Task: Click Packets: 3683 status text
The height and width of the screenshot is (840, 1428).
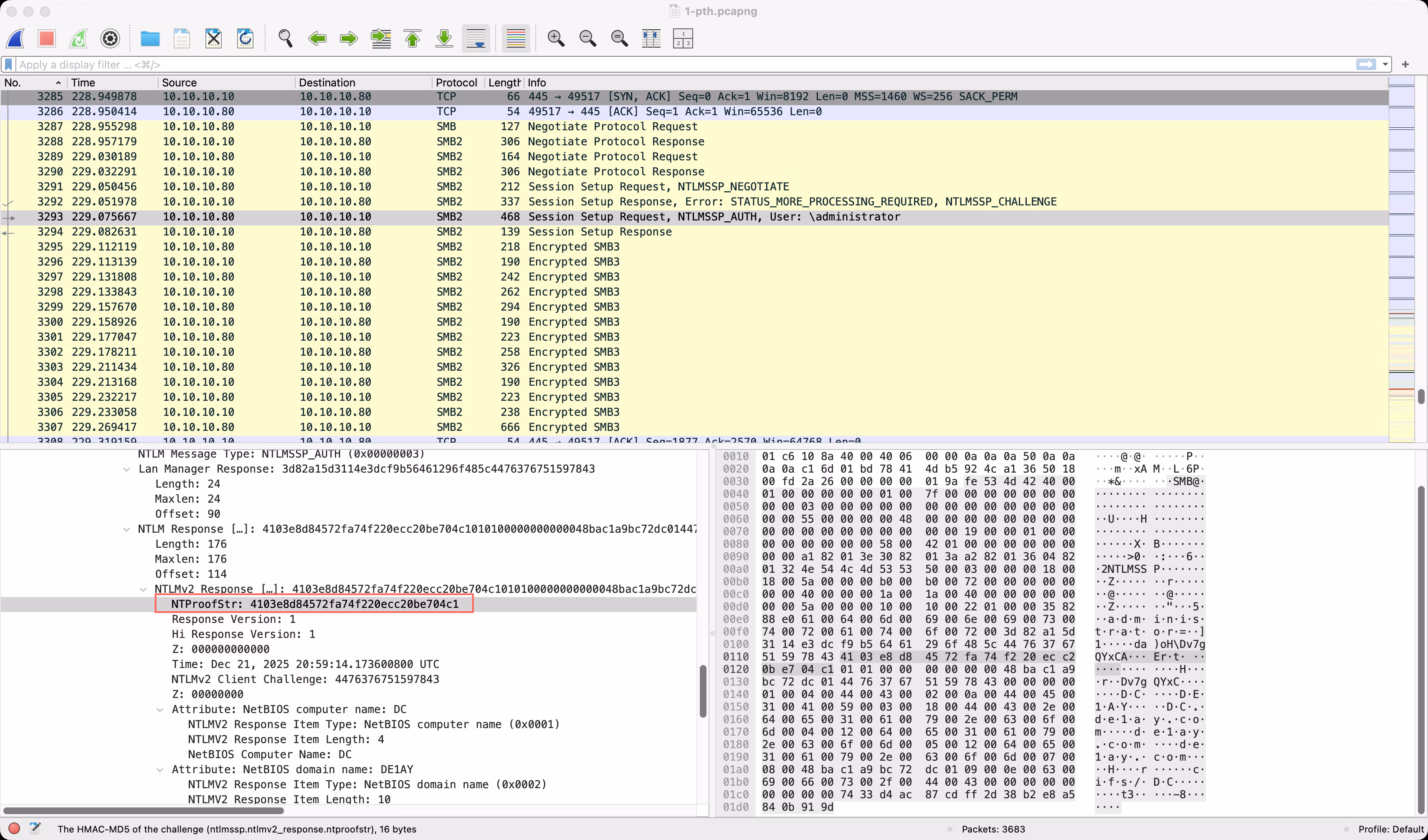Action: pyautogui.click(x=993, y=829)
